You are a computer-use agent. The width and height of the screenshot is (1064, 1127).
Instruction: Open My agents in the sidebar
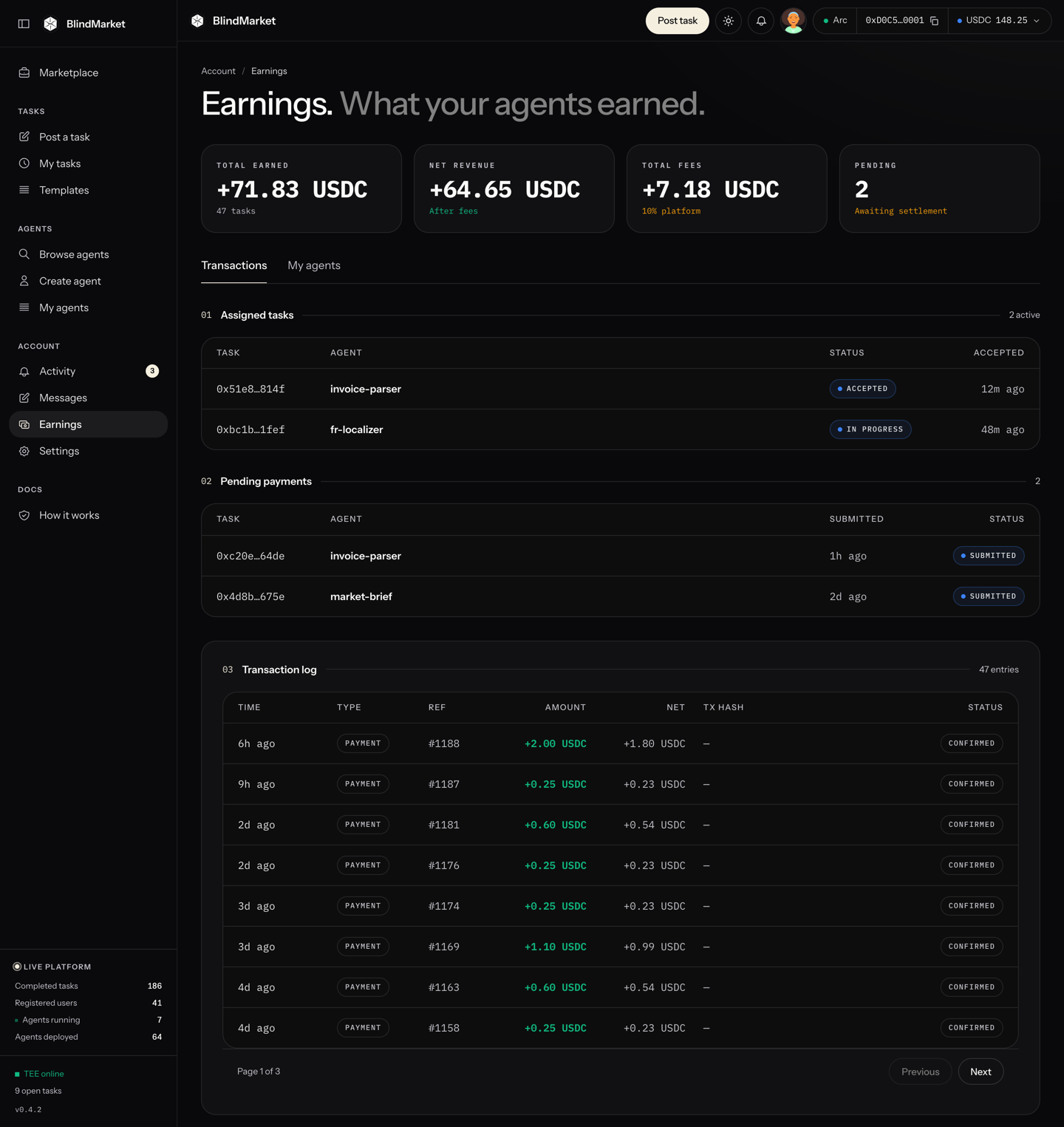89,307
